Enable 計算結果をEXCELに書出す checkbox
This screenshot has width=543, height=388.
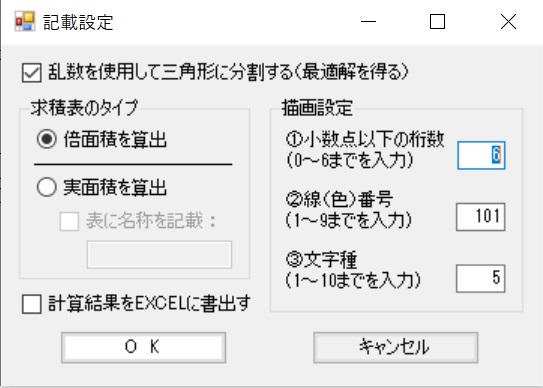pyautogui.click(x=32, y=304)
